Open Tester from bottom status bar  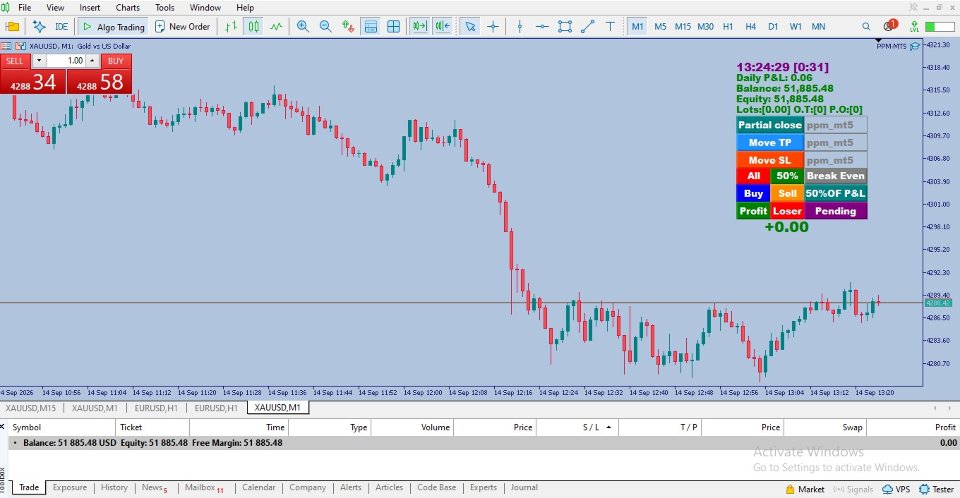click(937, 489)
